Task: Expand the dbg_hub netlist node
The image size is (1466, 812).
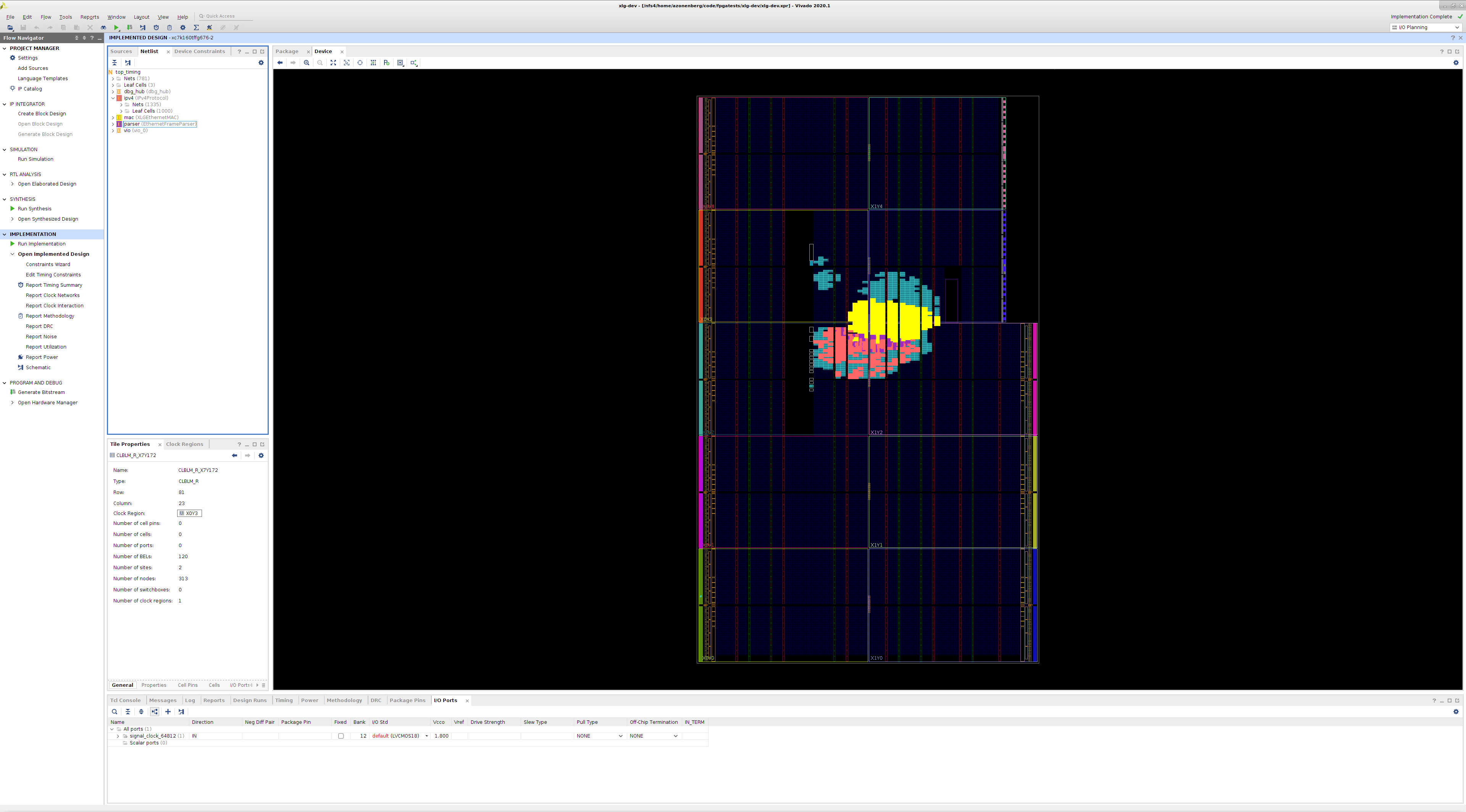Action: coord(113,92)
